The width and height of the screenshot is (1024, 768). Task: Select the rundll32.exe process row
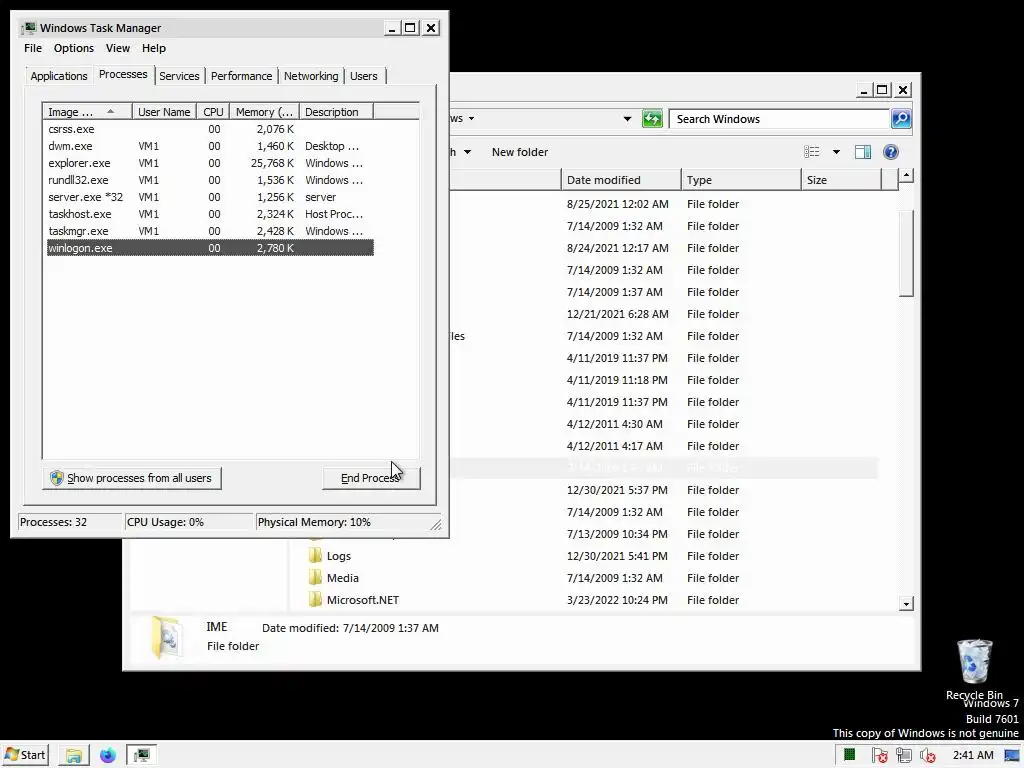tap(210, 180)
